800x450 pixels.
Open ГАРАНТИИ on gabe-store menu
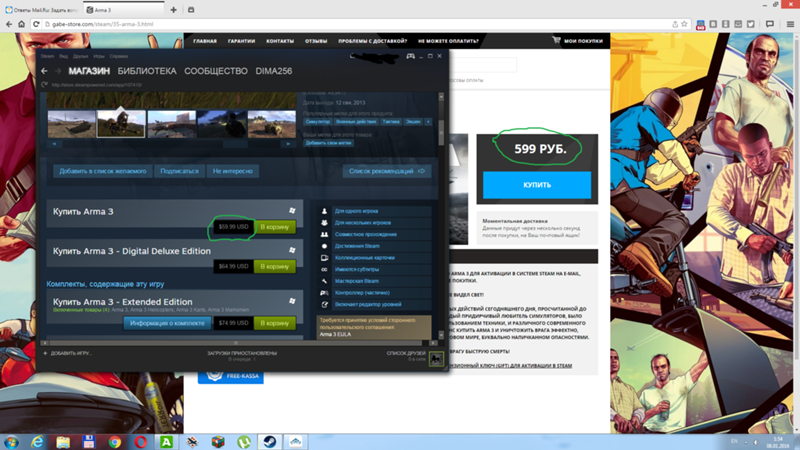pos(241,41)
